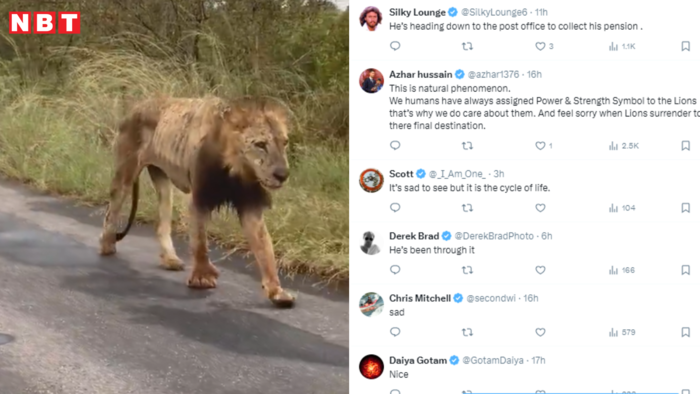Bookmark Derek Brad's tweet
The height and width of the screenshot is (394, 700).
[685, 270]
